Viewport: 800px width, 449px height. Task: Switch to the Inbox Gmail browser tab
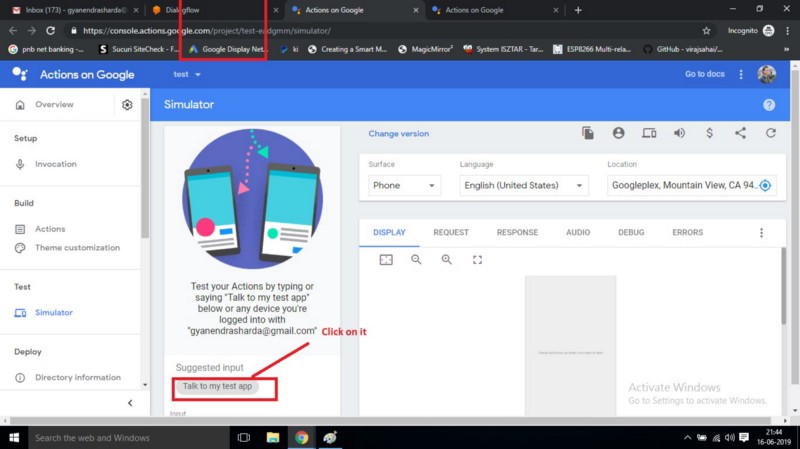(74, 10)
